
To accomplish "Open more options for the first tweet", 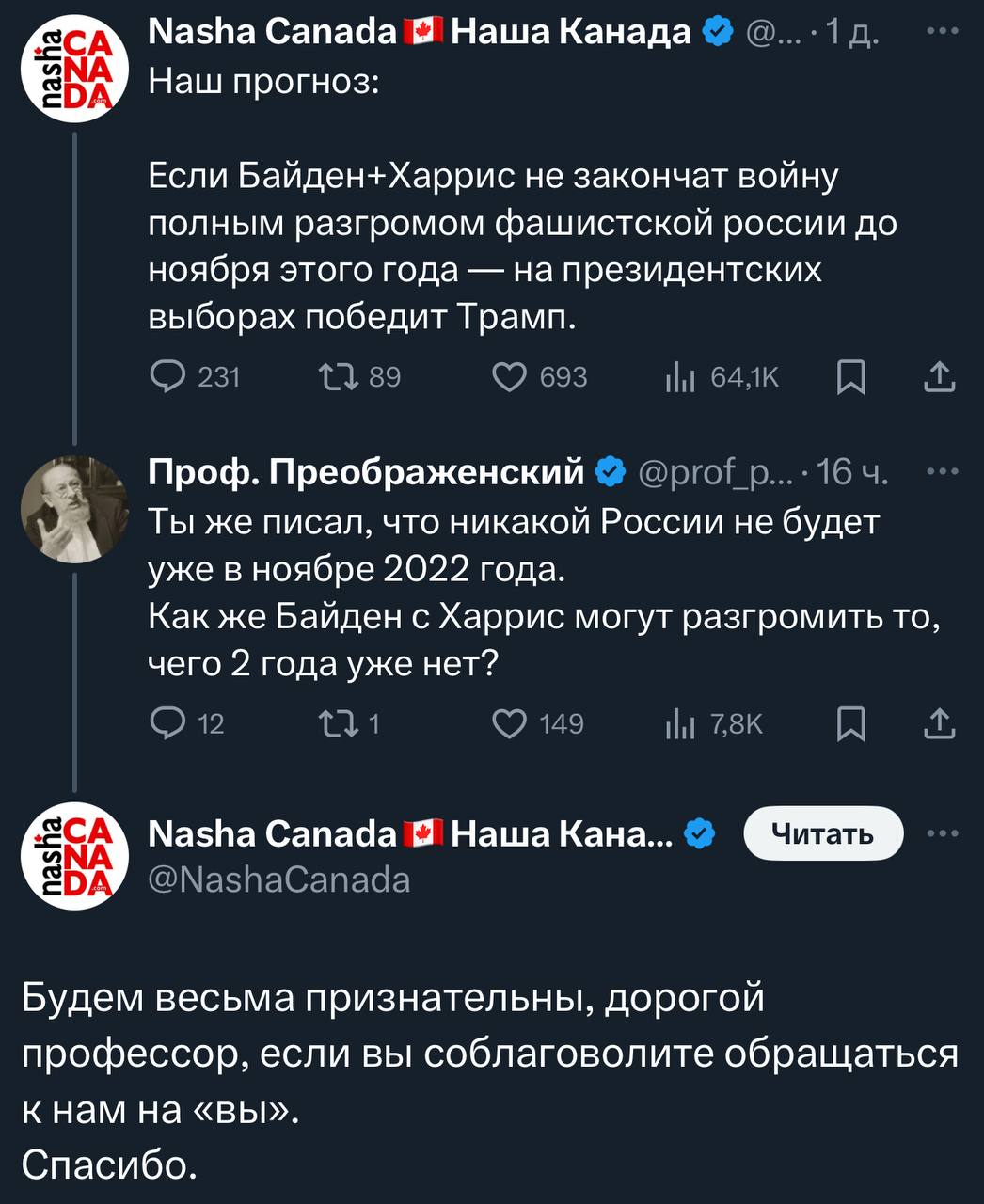I will (942, 31).
